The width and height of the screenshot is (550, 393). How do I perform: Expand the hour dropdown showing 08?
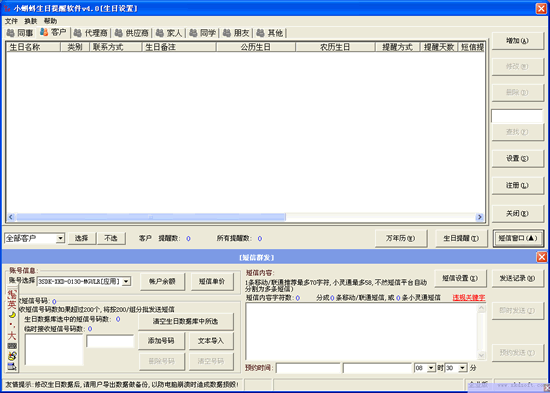point(431,368)
